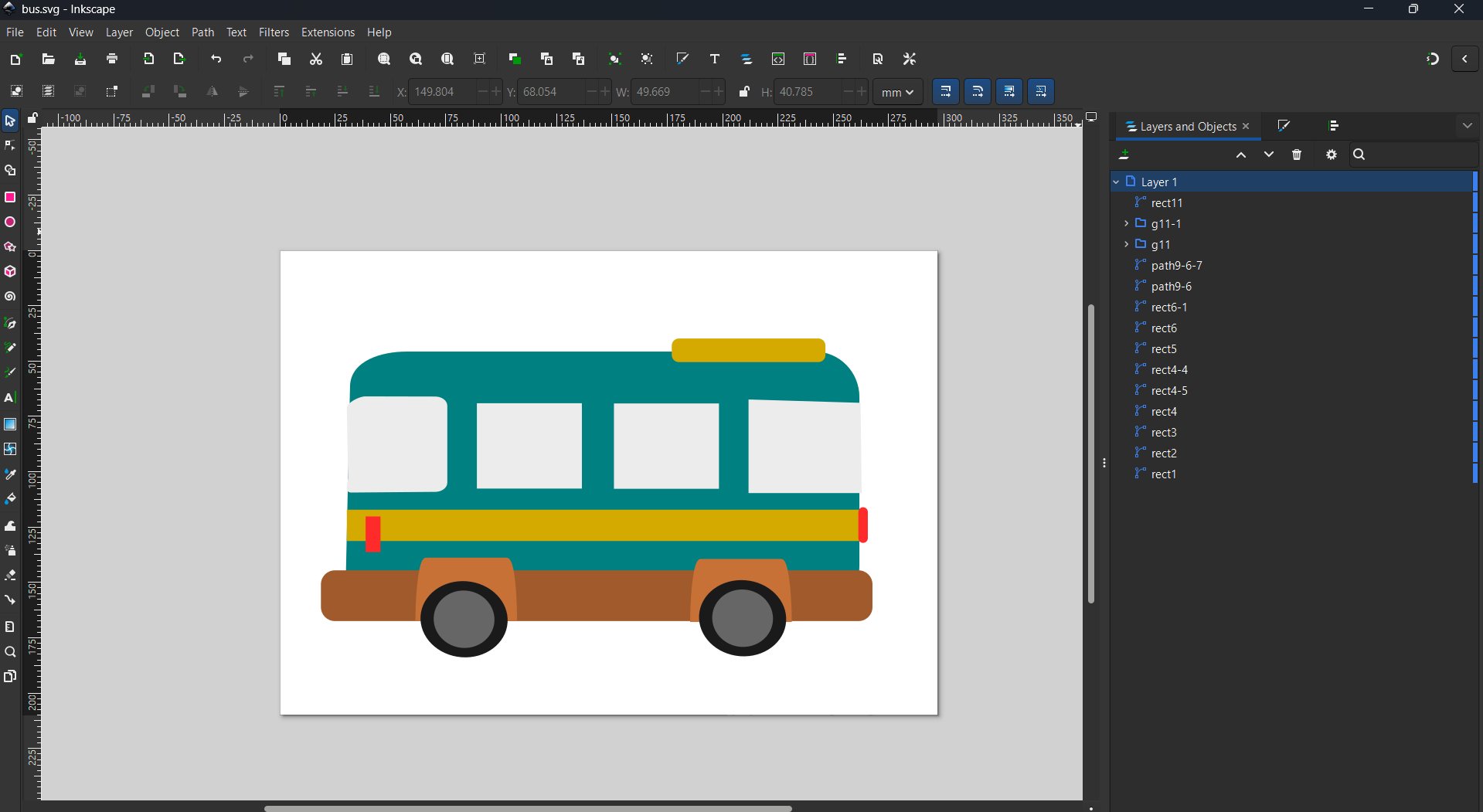Toggle 'Scale stroke width' option

[946, 92]
